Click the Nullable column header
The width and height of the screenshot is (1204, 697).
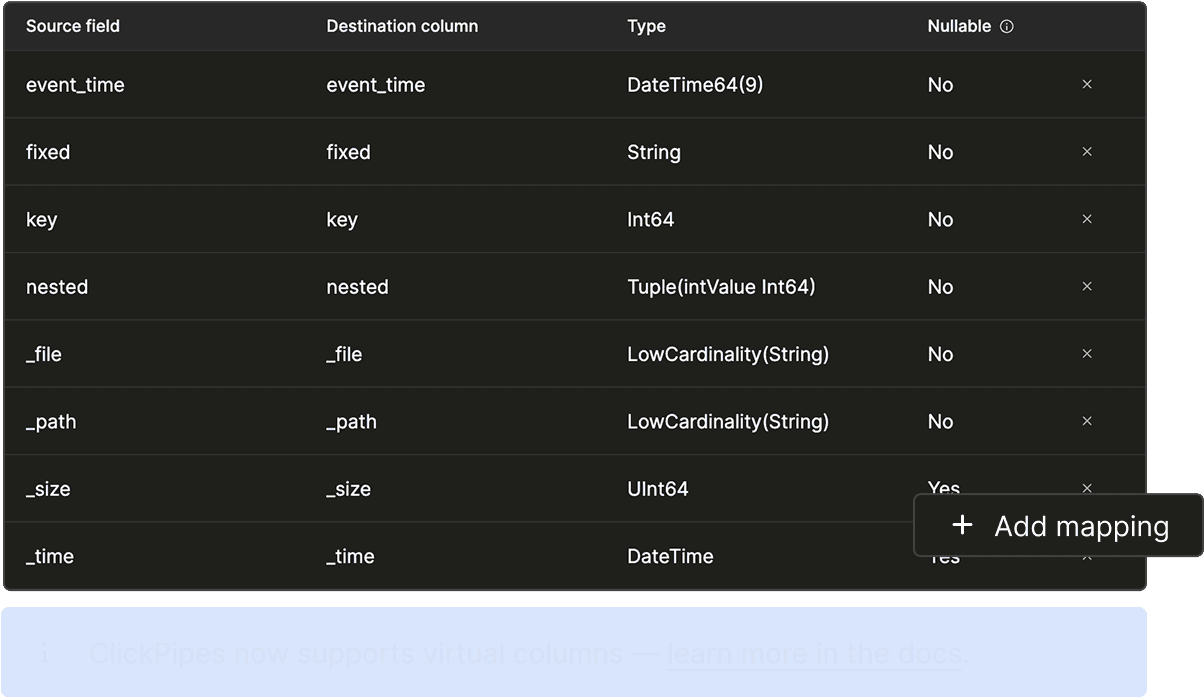(959, 27)
